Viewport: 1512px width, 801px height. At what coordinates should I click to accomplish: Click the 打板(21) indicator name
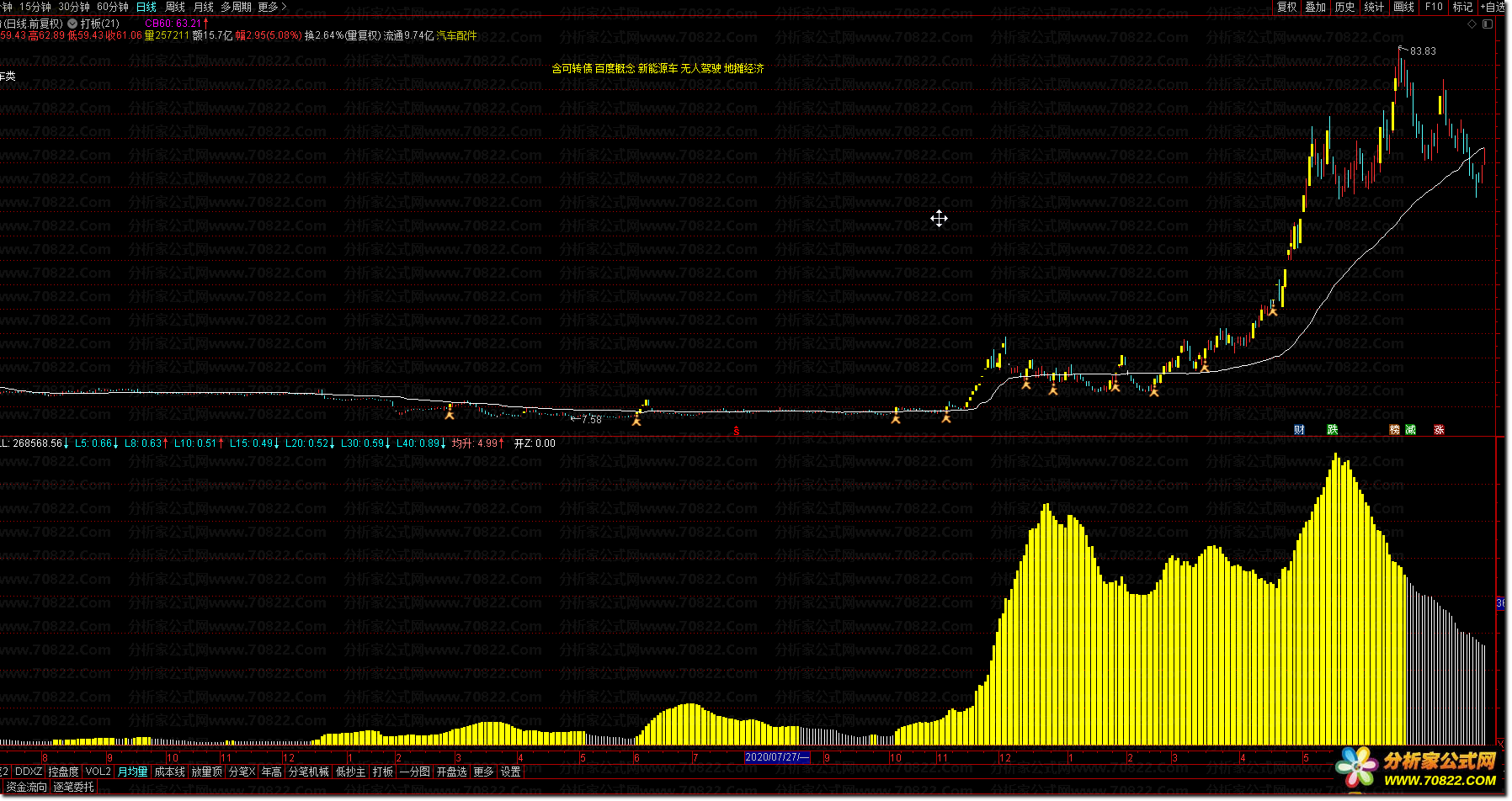[x=100, y=24]
